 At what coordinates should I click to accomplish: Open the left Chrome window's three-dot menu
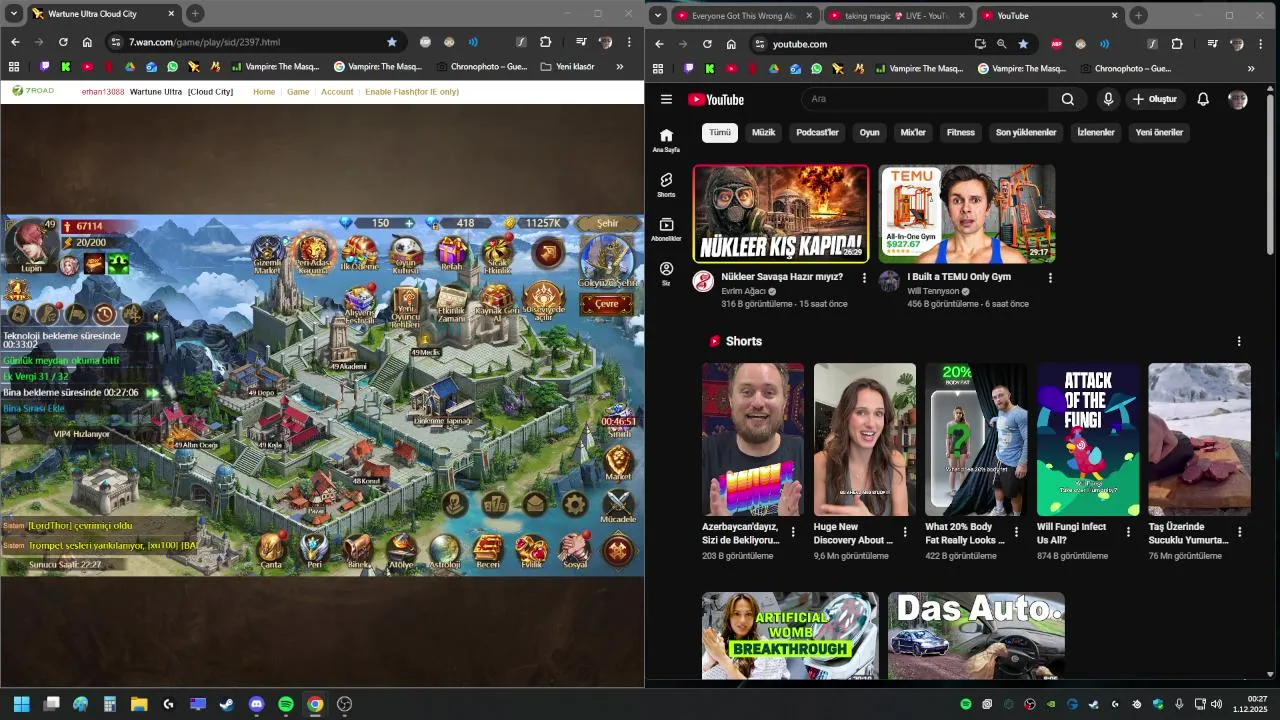click(629, 42)
